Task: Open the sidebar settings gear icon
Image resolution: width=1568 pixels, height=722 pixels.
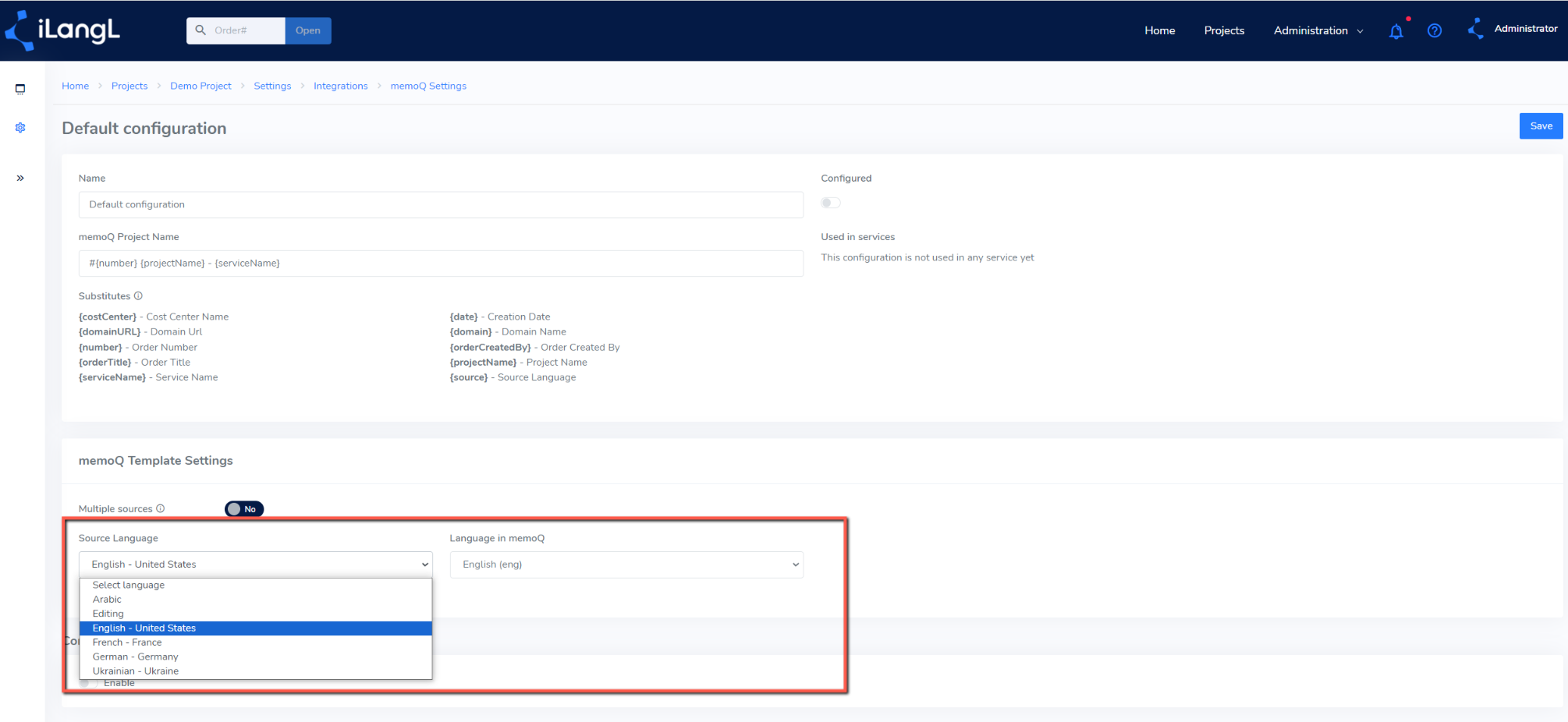Action: [20, 127]
